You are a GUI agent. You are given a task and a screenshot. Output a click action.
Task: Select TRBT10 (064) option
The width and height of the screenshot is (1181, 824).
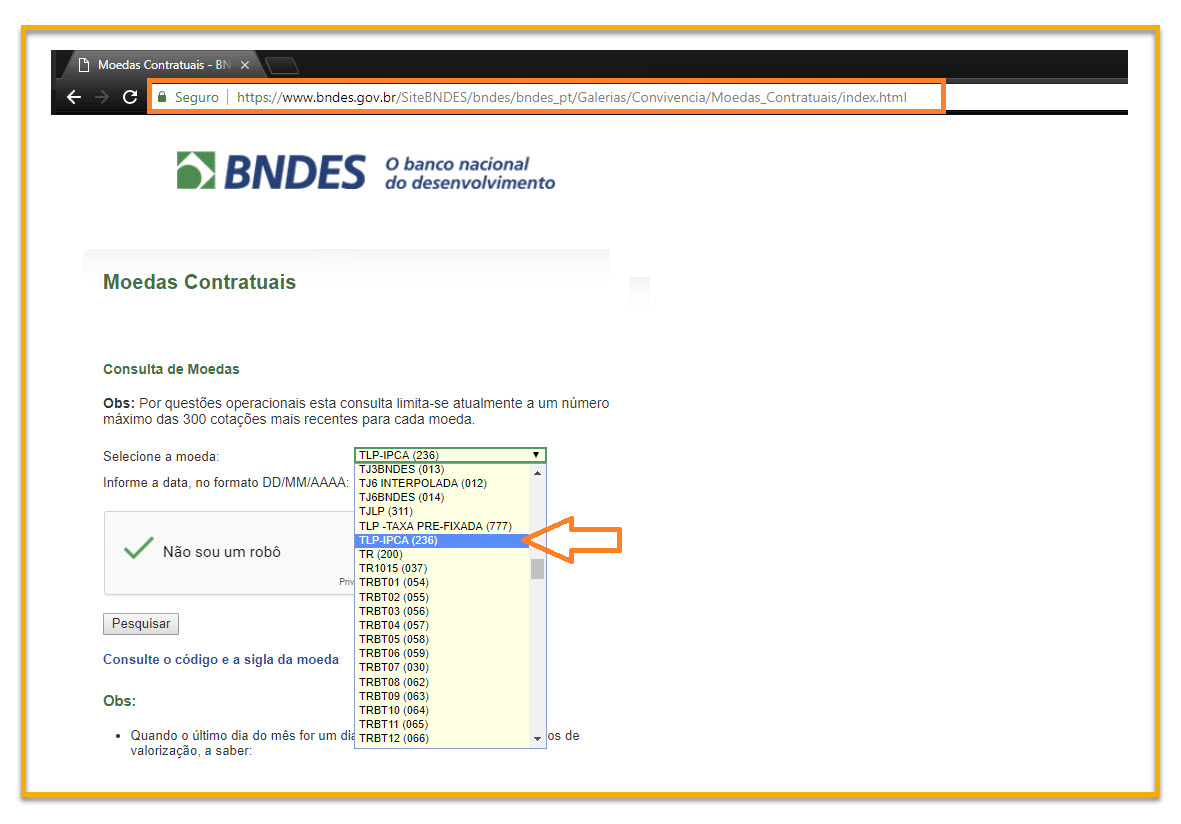[442, 710]
